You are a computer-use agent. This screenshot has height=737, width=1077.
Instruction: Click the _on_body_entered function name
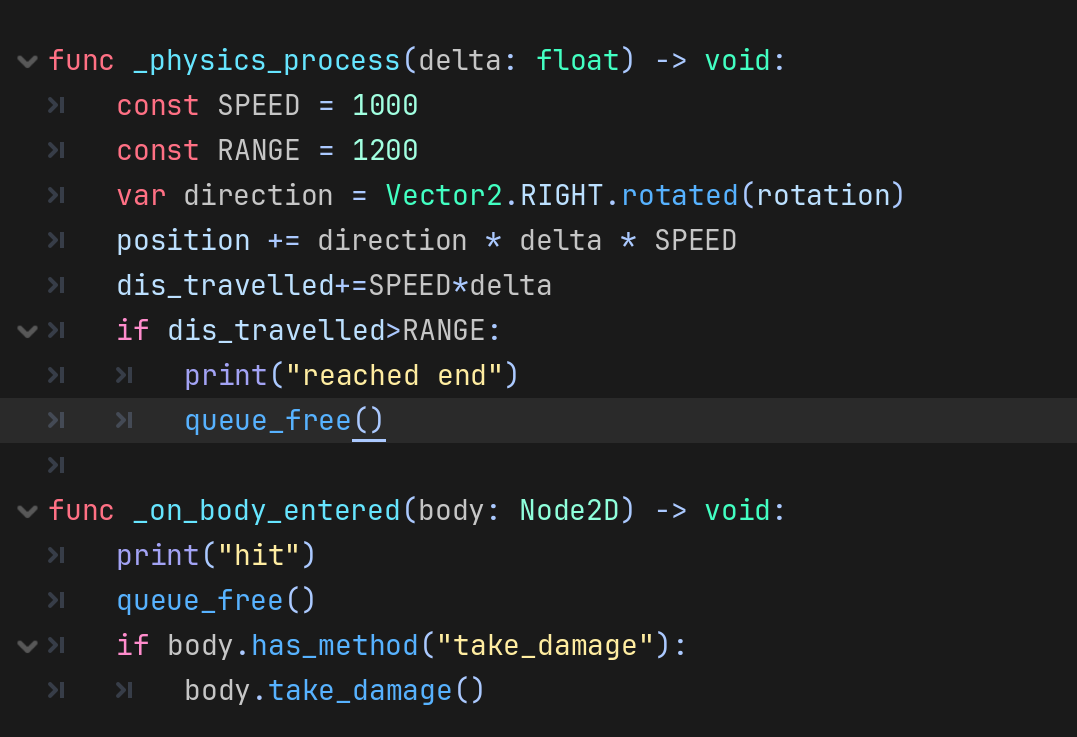[x=266, y=511]
